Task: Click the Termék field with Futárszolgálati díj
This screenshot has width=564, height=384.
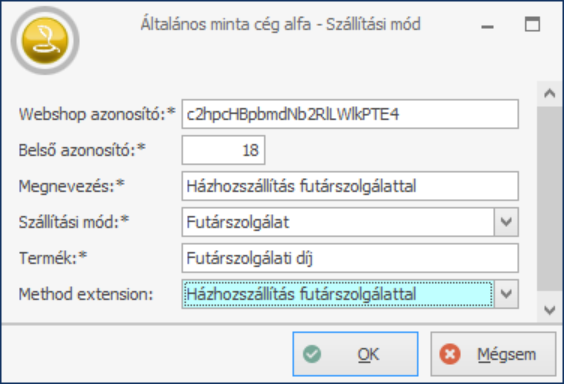Action: (350, 258)
